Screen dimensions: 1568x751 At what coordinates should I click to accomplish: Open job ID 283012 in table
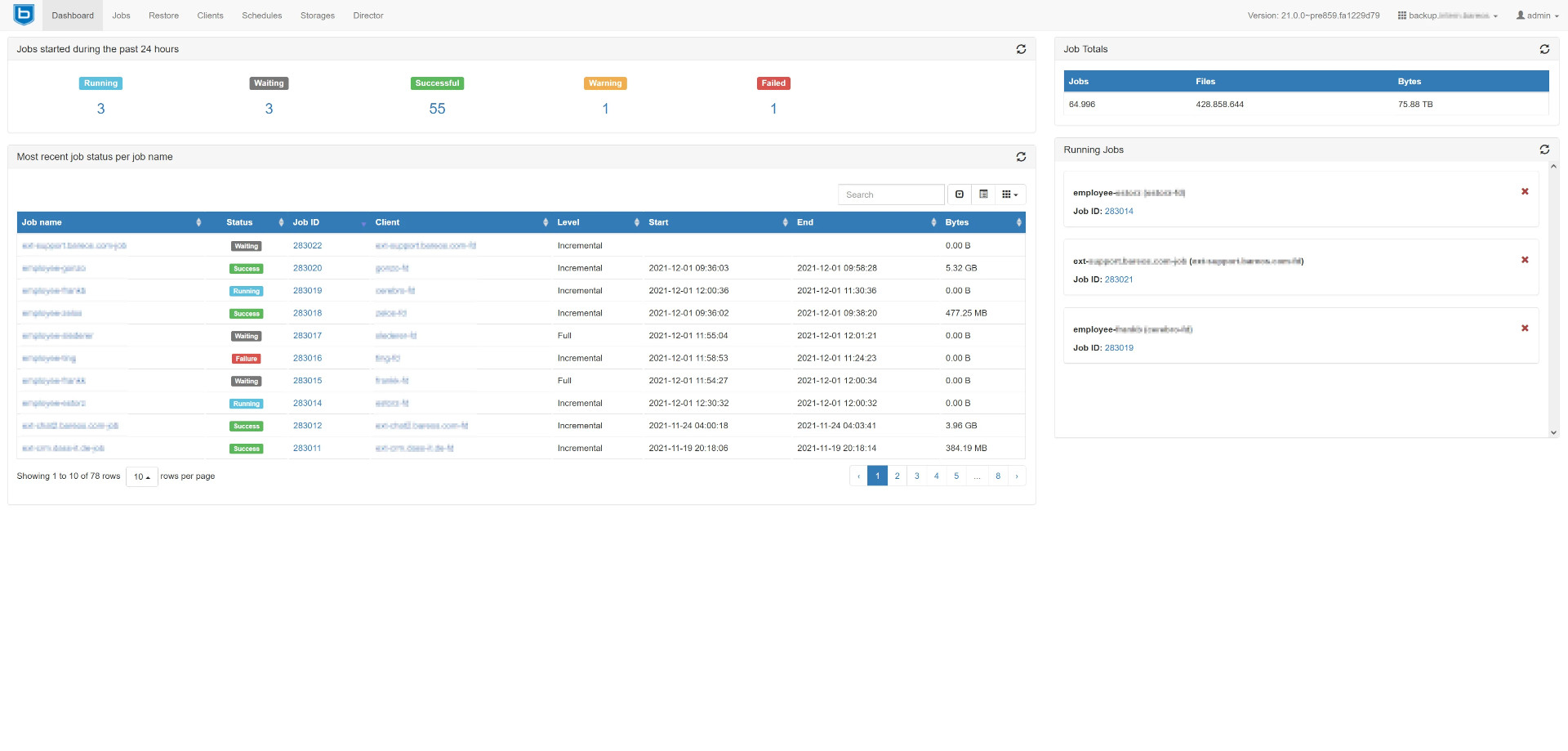tap(307, 426)
